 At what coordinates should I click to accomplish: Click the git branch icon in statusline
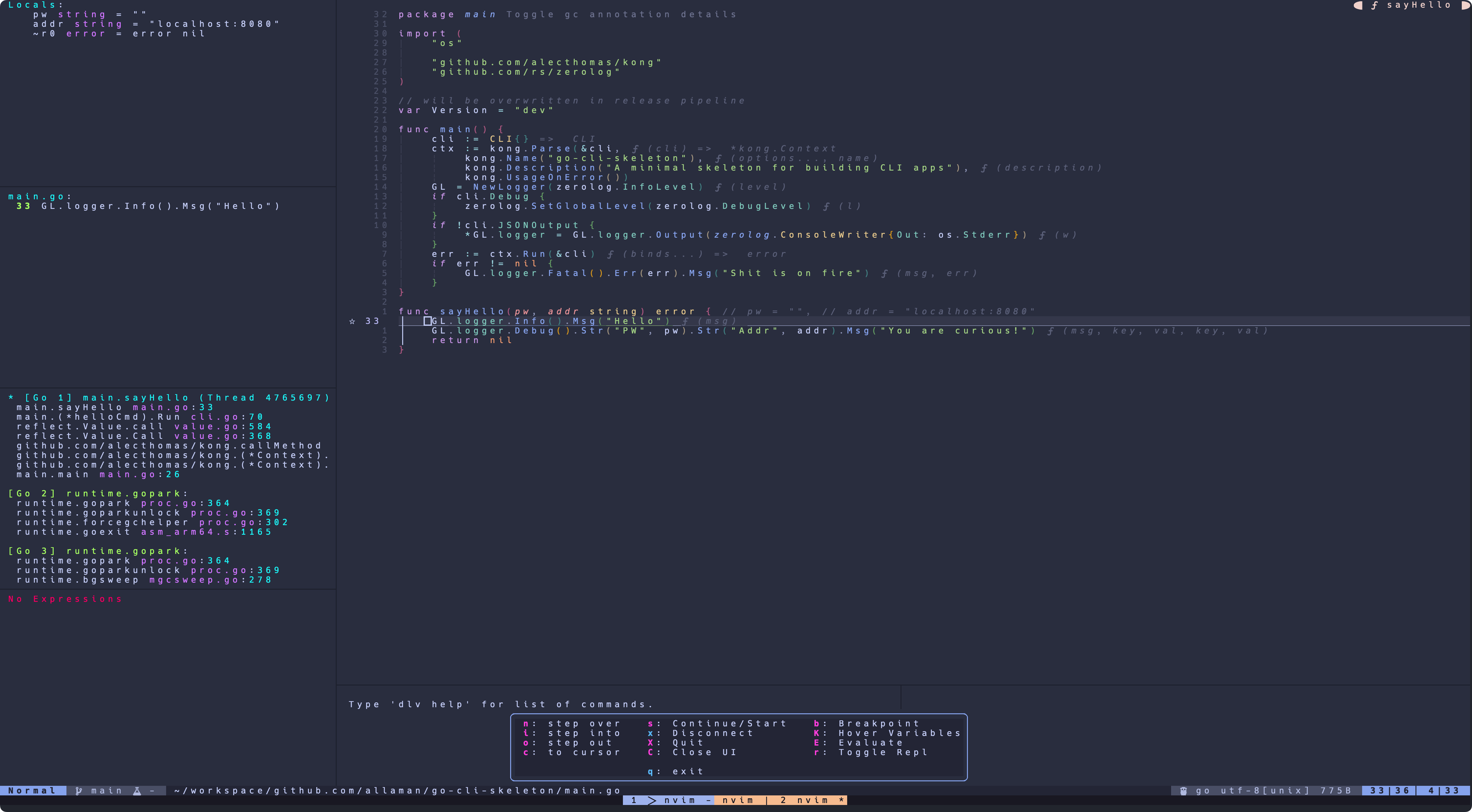pos(79,791)
